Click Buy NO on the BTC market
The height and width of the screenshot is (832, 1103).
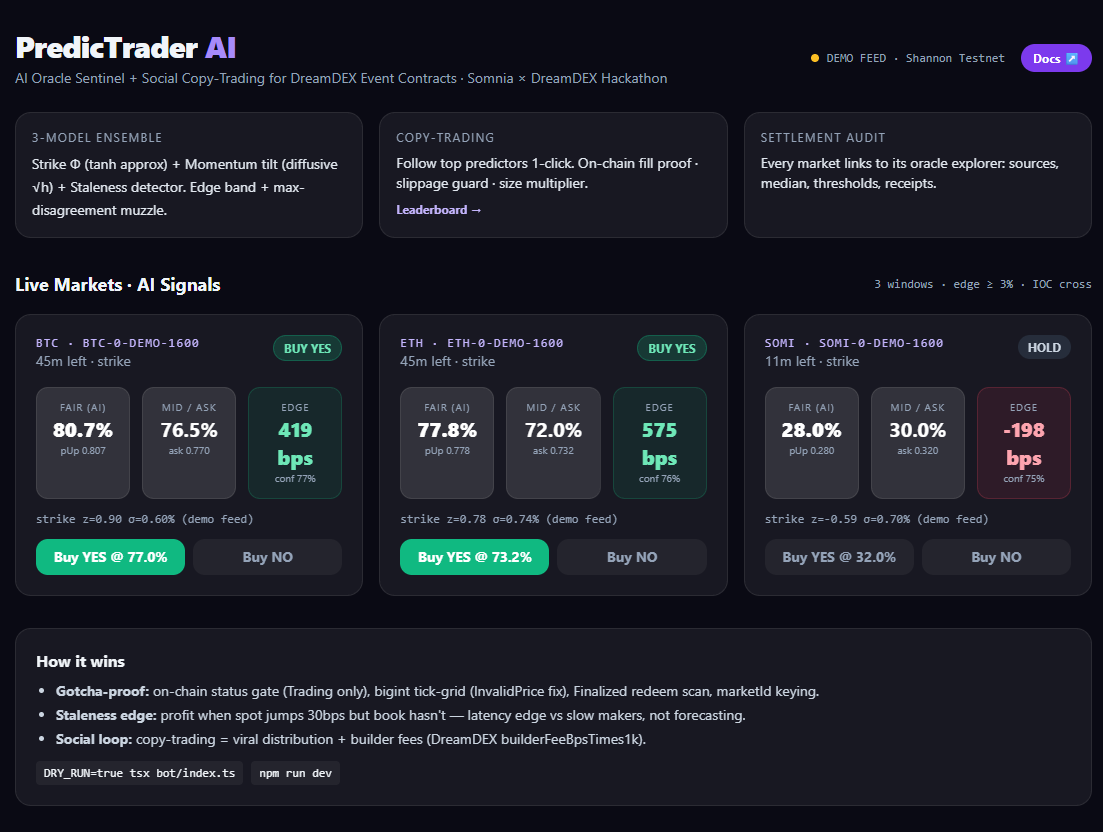[x=267, y=557]
